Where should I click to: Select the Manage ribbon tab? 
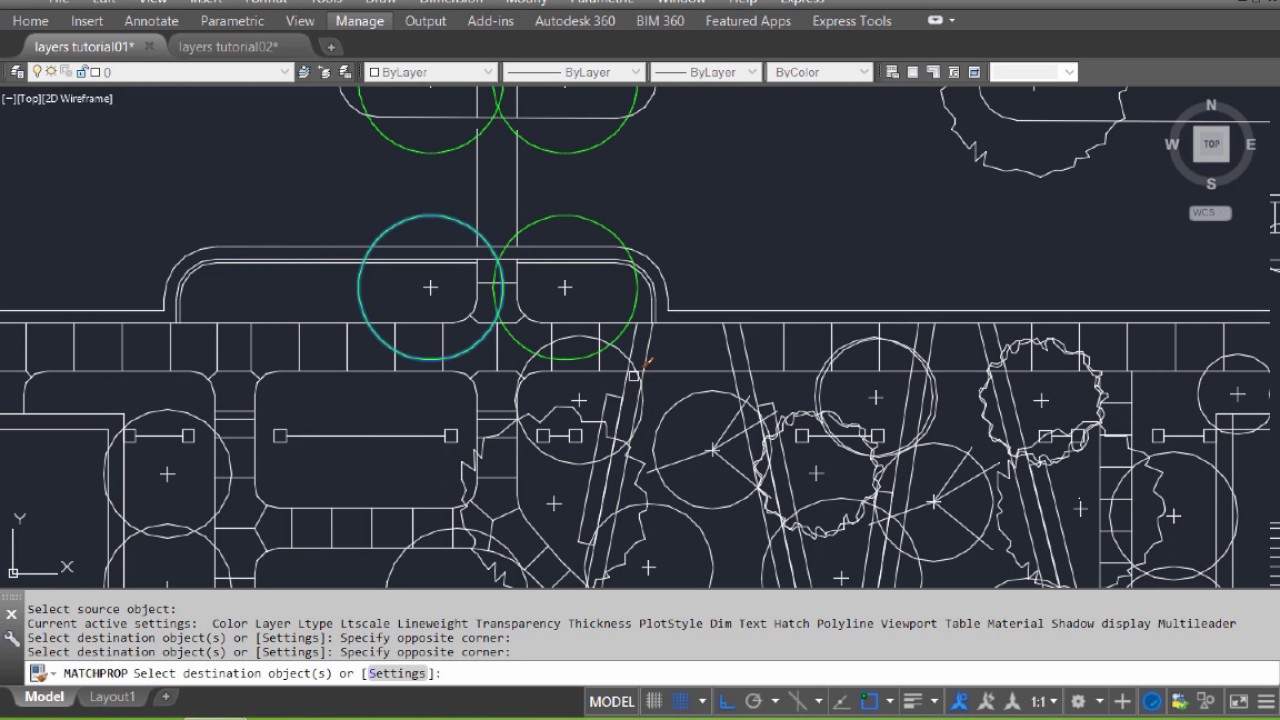[x=360, y=20]
